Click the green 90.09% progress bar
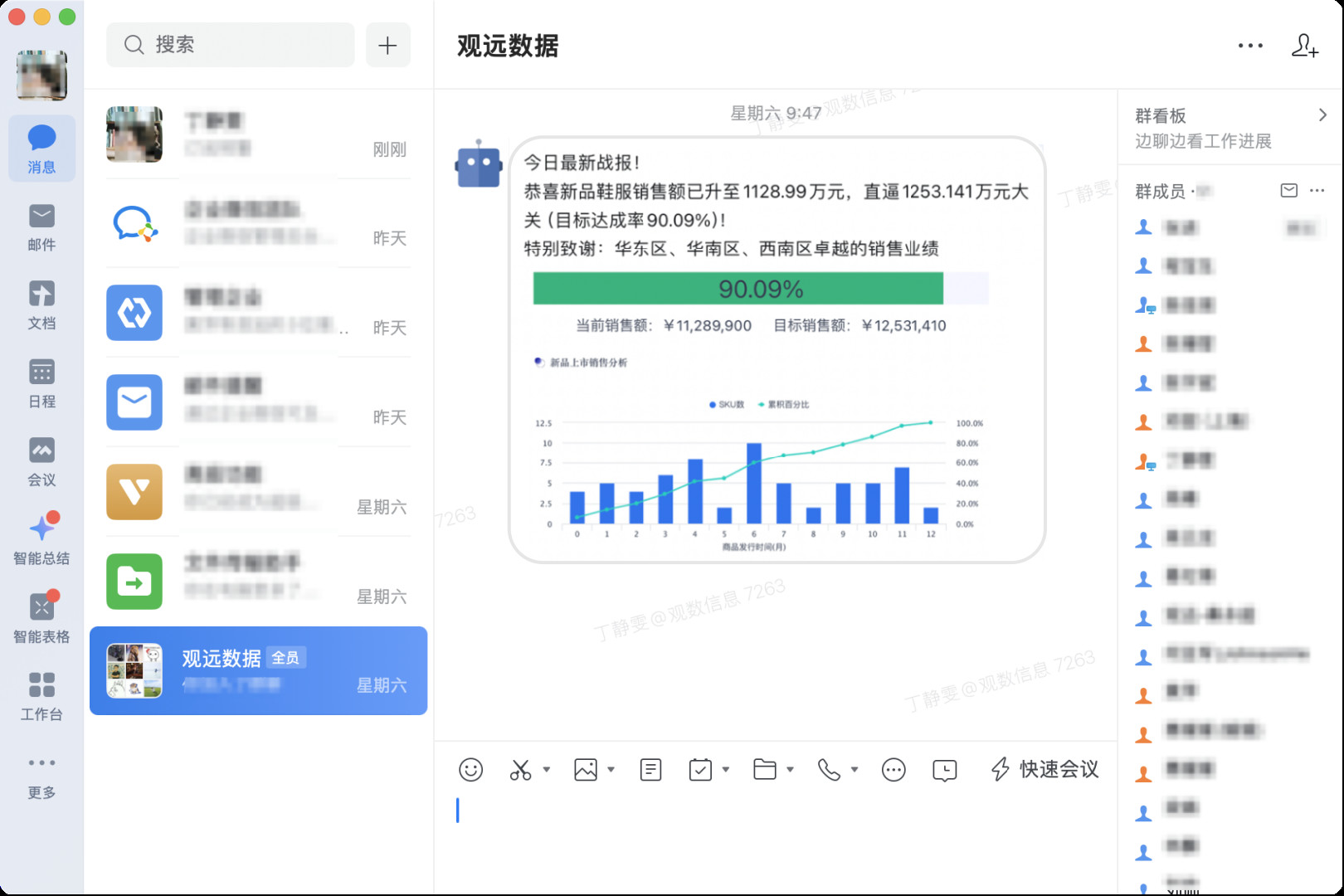The width and height of the screenshot is (1344, 896). tap(738, 289)
